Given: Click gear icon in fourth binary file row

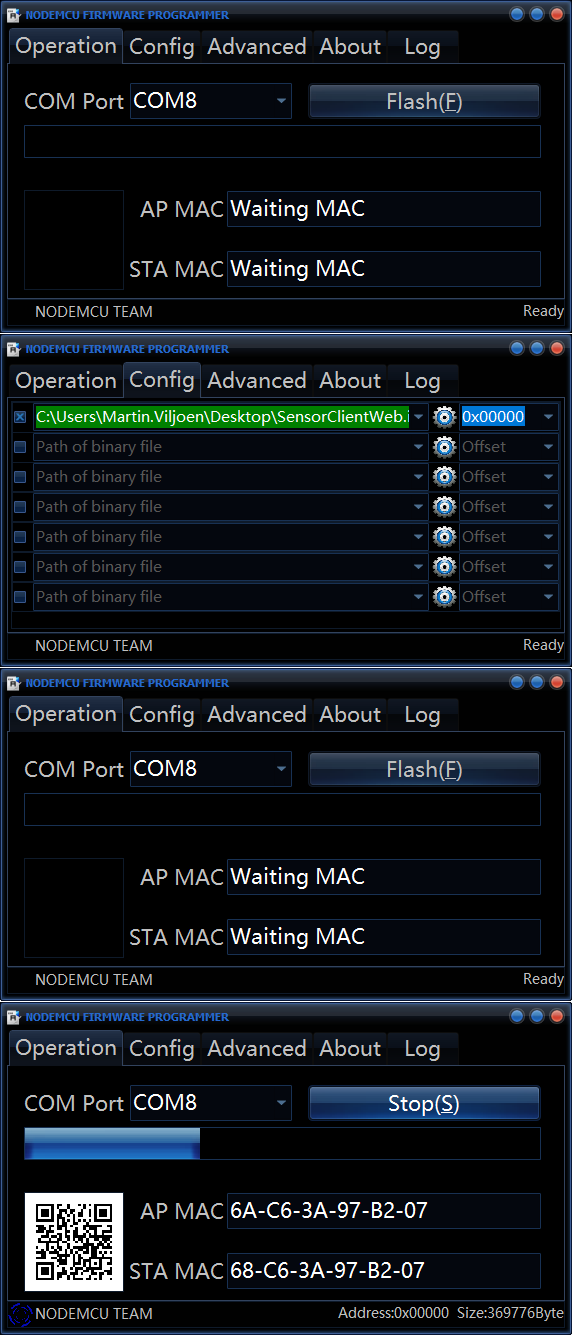Looking at the screenshot, I should [444, 507].
